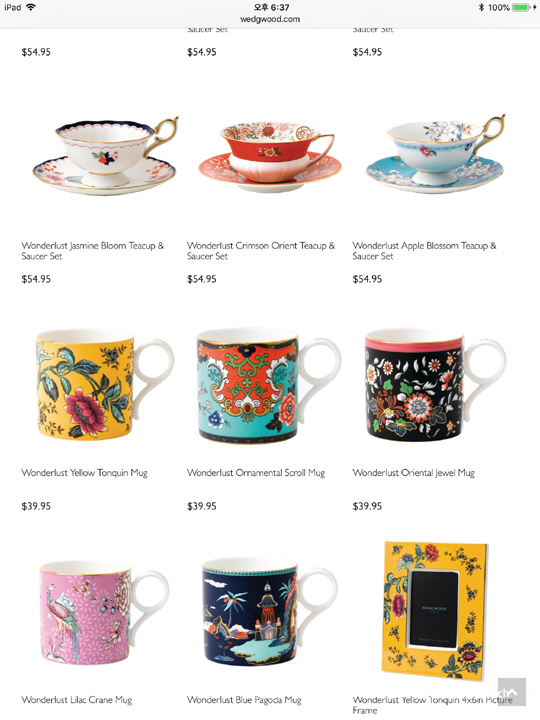Open Wonderlust Blue Pagoda Mug link

pyautogui.click(x=244, y=700)
